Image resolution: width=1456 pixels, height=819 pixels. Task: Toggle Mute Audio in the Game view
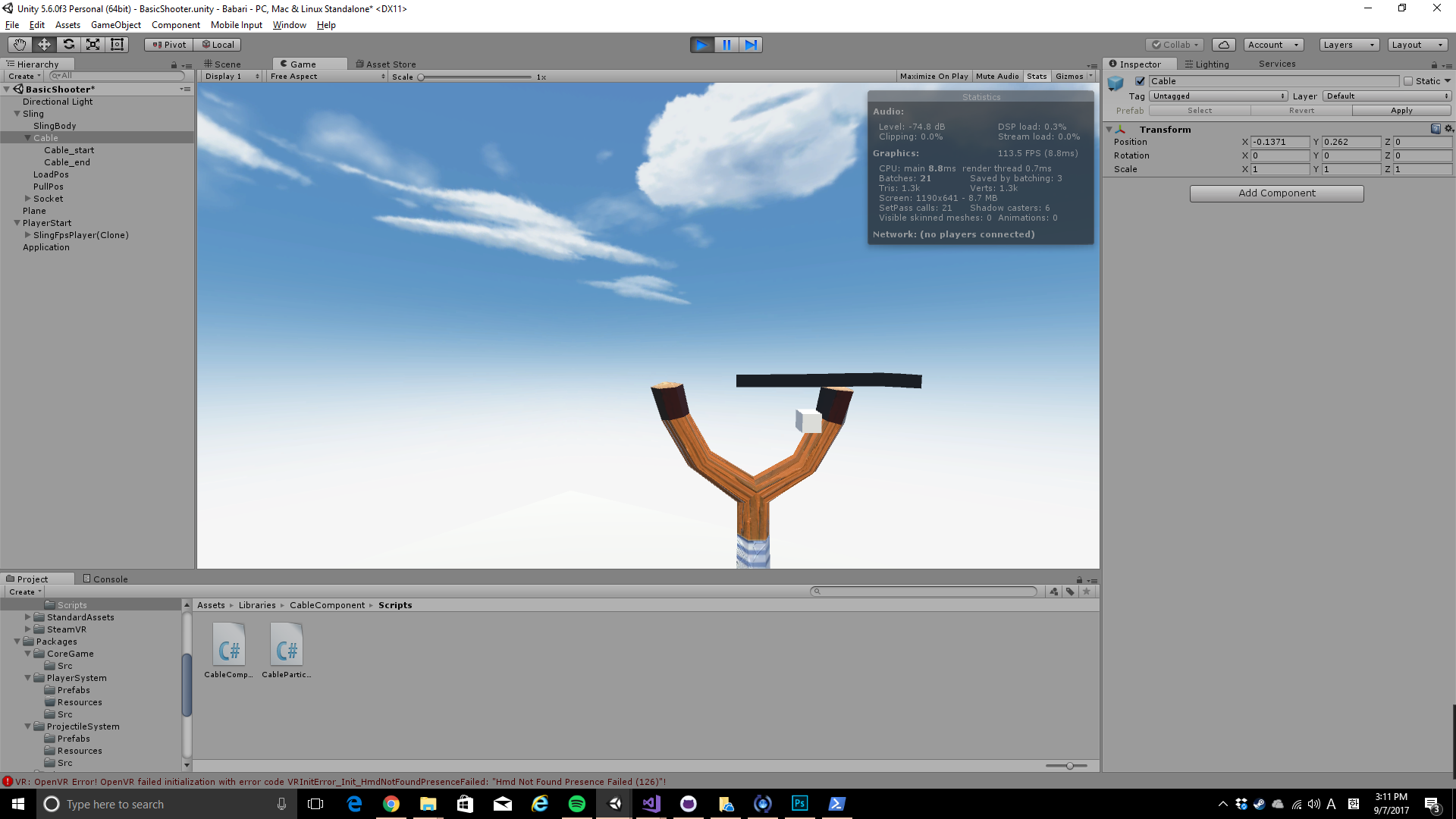[x=997, y=76]
